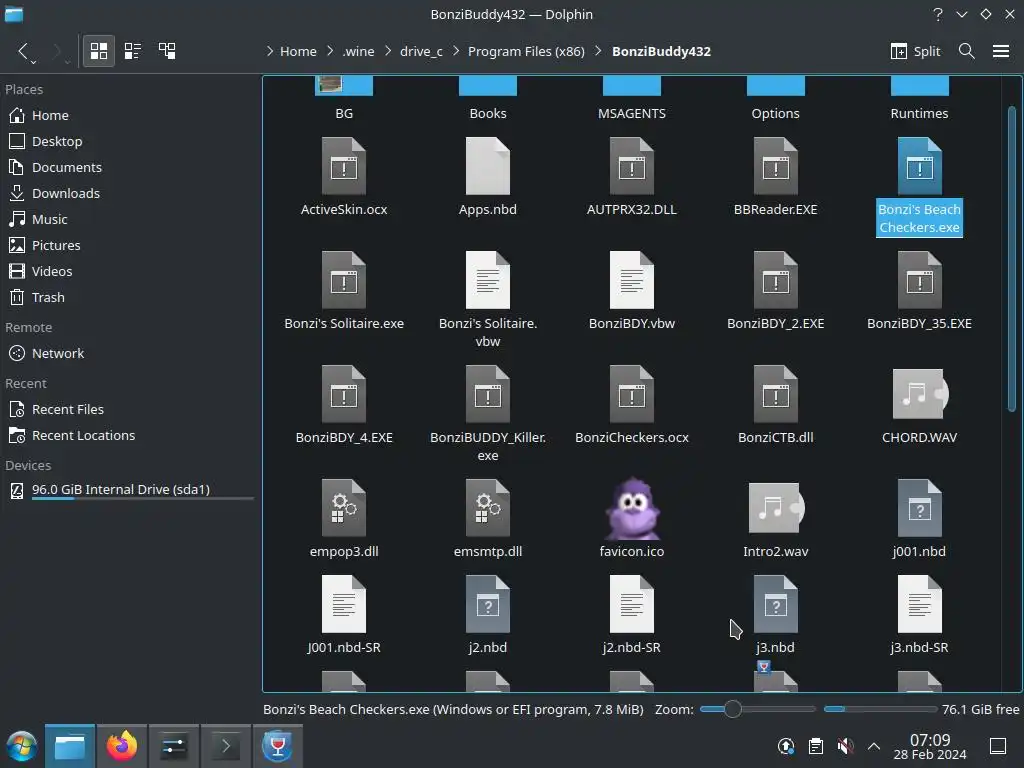Select BonziCTB.dll file icon
This screenshot has height=768, width=1024.
click(x=775, y=394)
